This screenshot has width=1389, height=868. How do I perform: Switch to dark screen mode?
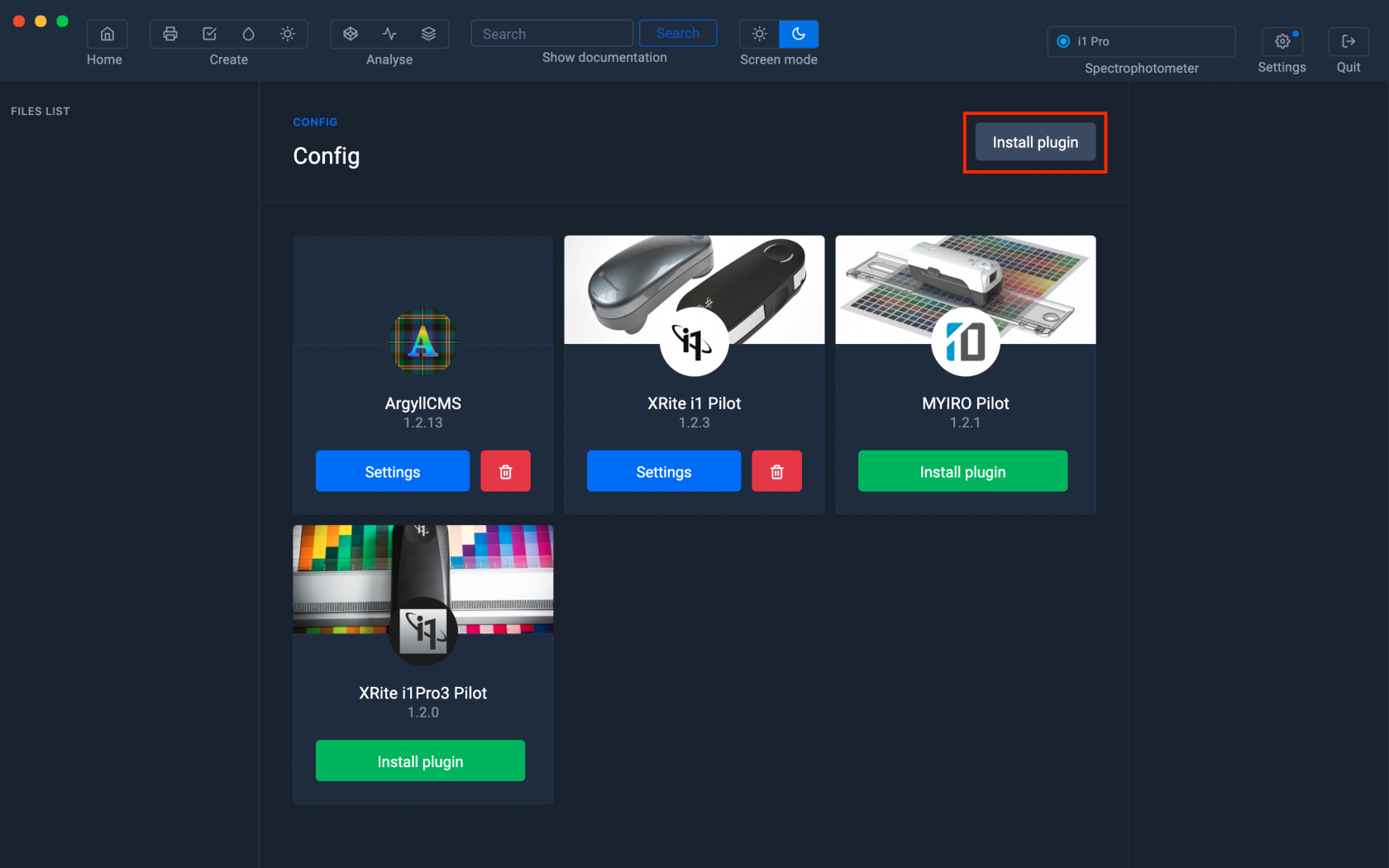[799, 34]
